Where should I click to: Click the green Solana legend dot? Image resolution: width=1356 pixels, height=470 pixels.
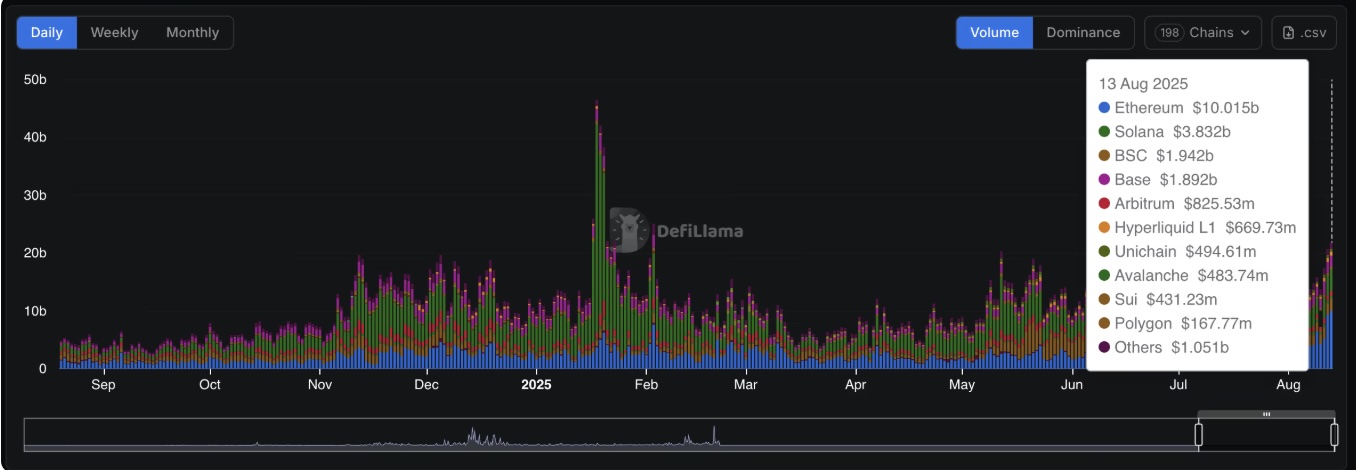[1104, 131]
